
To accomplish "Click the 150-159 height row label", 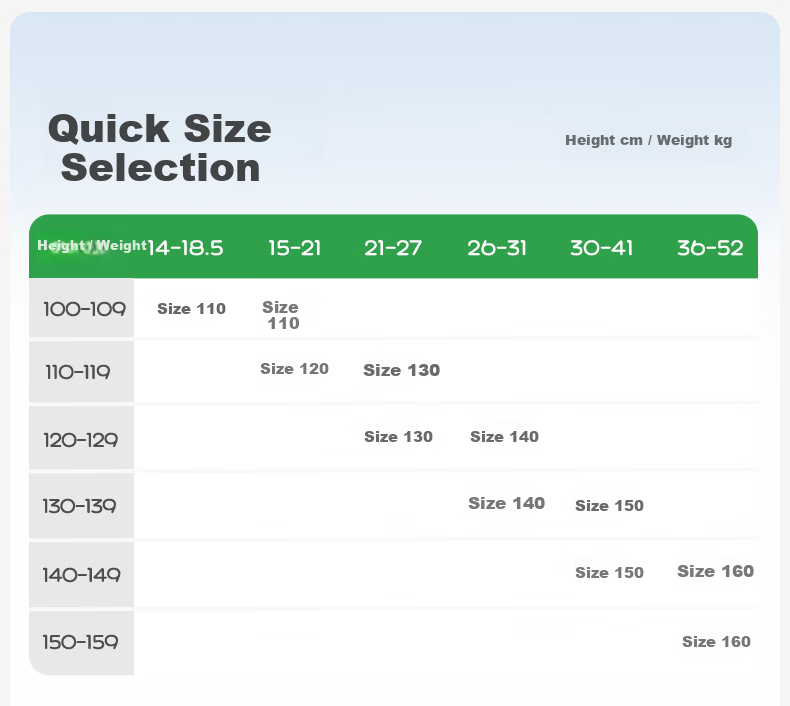I will (81, 642).
